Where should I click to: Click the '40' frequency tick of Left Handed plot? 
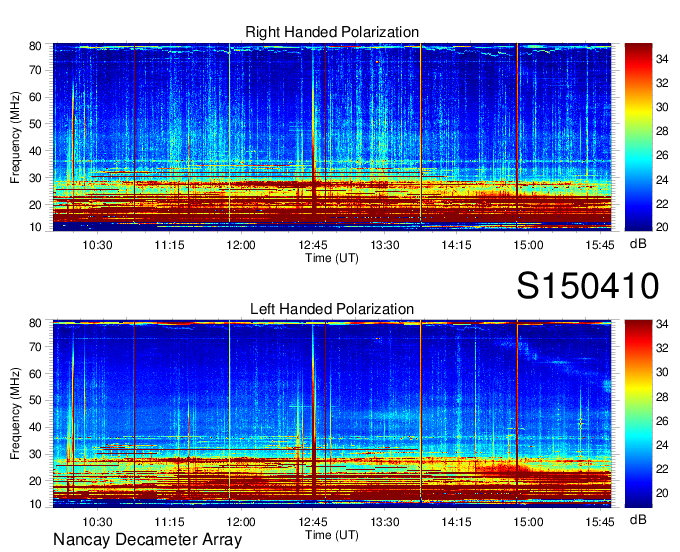pyautogui.click(x=35, y=427)
